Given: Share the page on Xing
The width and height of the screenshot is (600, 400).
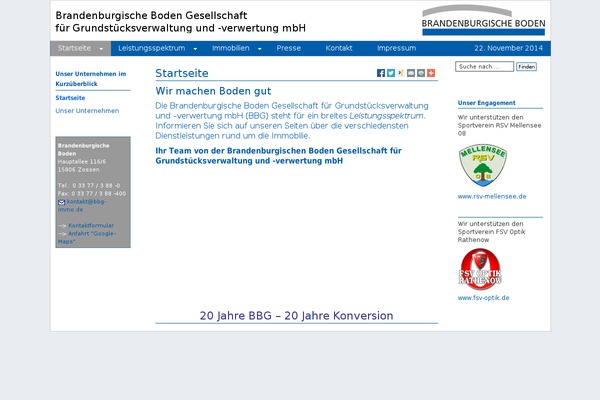Looking at the screenshot, I should pos(401,73).
